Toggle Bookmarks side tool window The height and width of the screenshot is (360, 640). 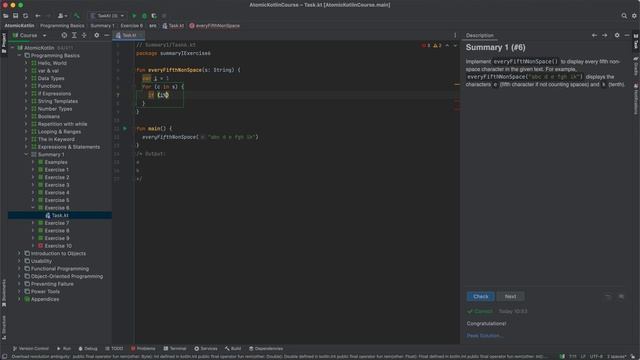[x=4, y=293]
